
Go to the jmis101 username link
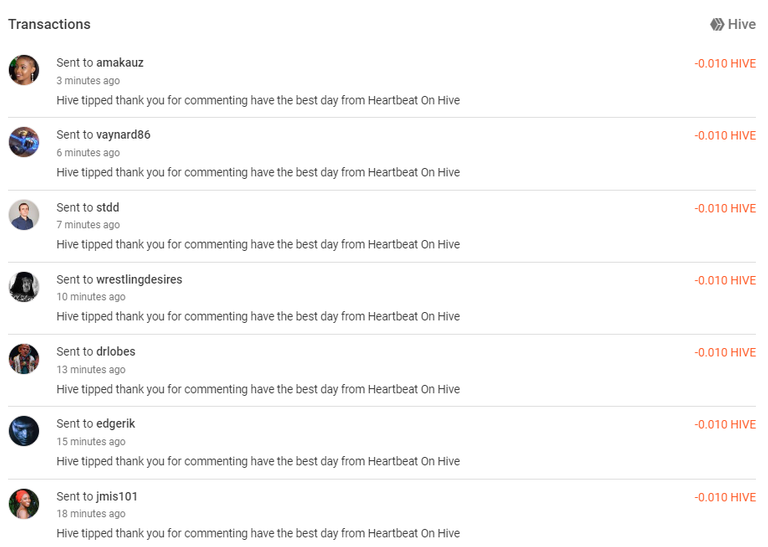[x=117, y=496]
